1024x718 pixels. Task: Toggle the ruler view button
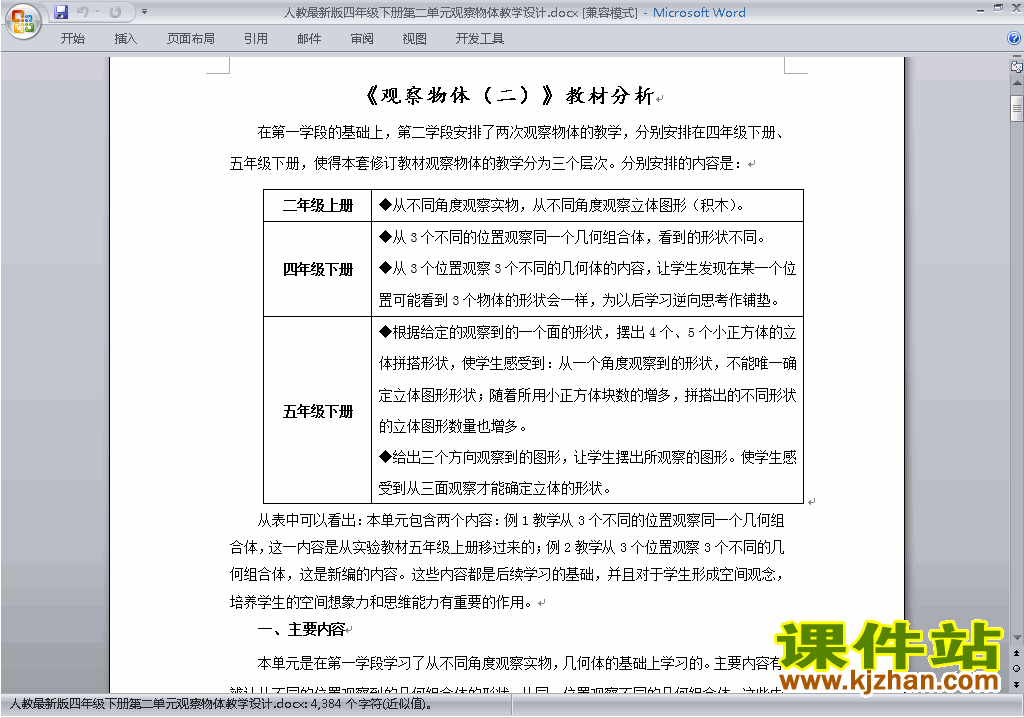[x=1017, y=66]
